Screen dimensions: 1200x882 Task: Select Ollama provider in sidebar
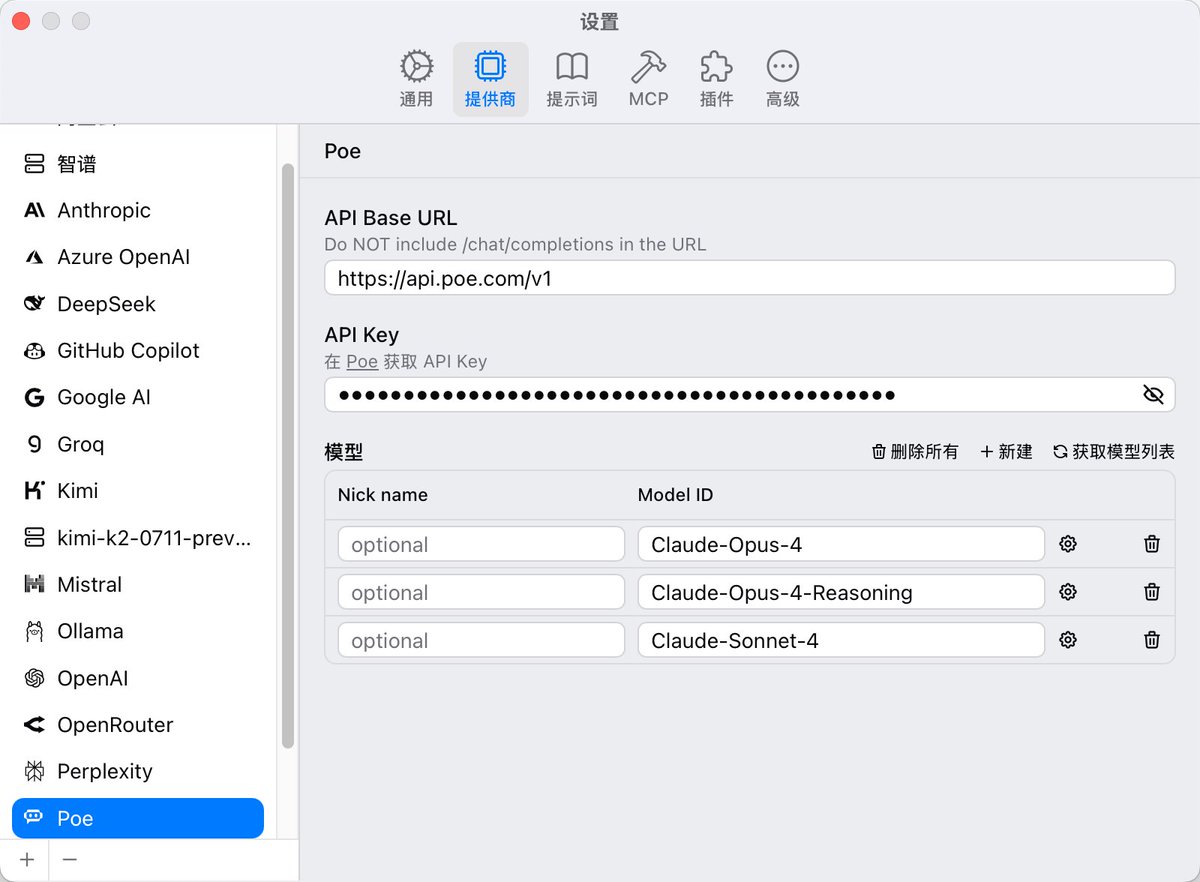click(x=138, y=631)
